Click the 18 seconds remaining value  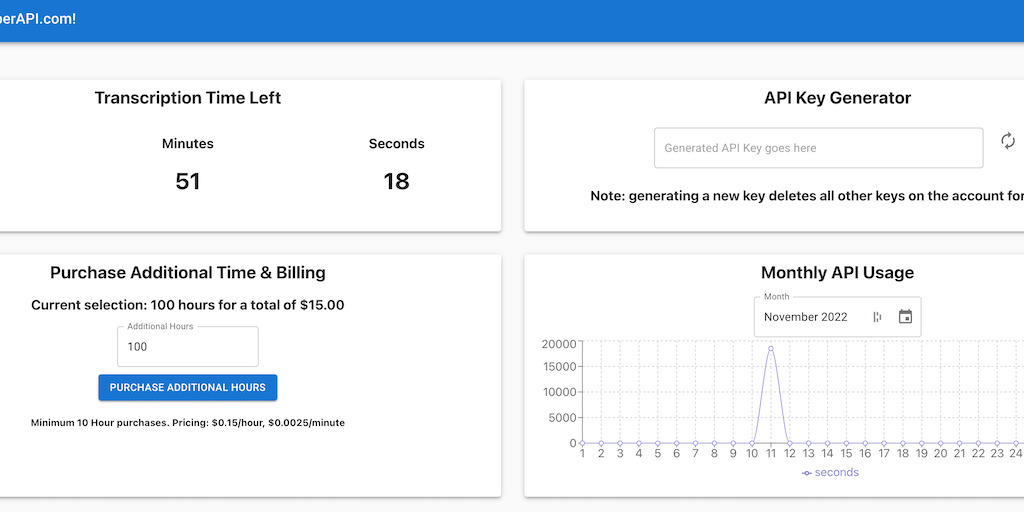tap(396, 181)
